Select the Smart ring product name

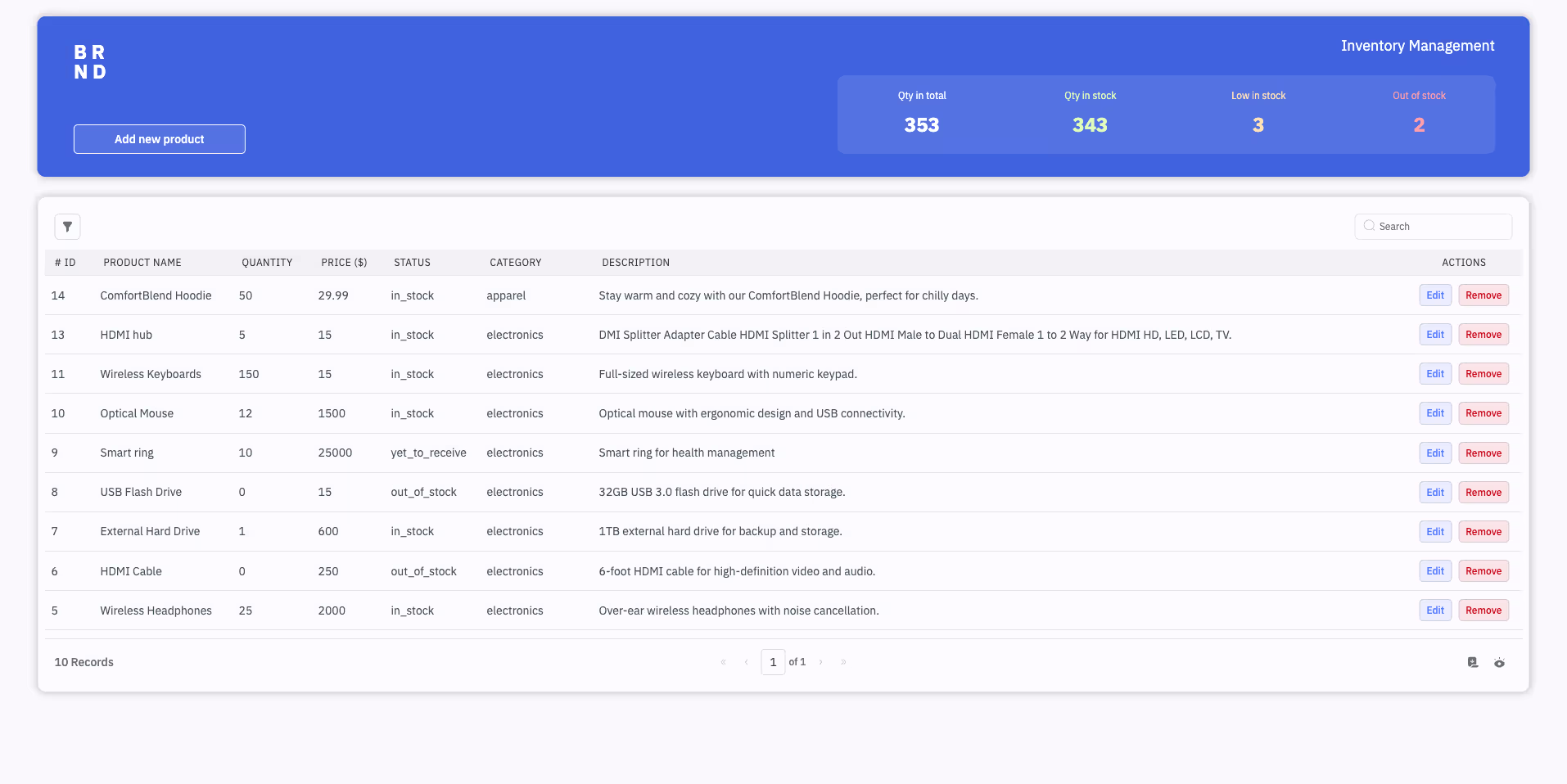(127, 453)
